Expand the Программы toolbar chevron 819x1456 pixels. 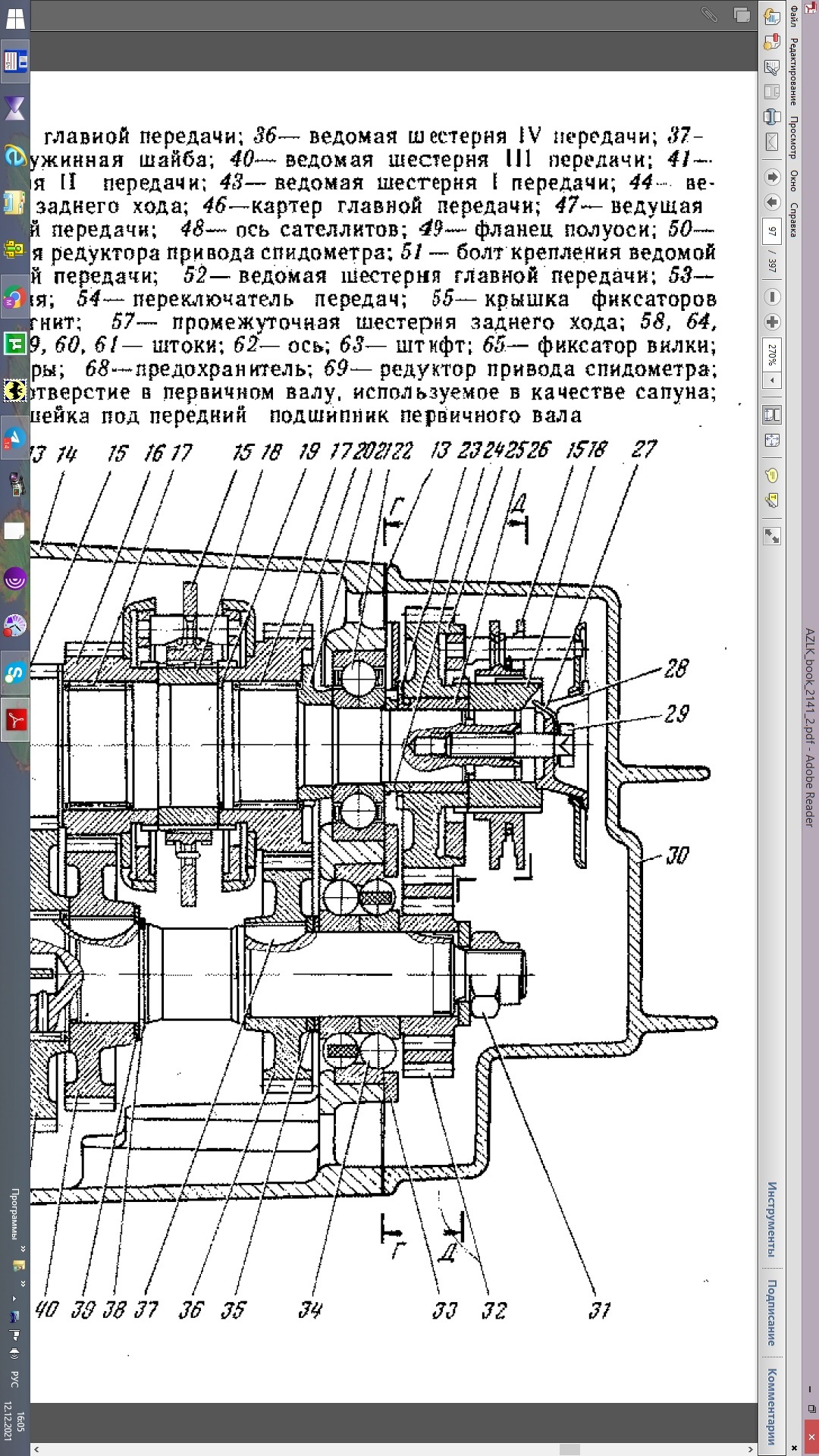[23, 1247]
